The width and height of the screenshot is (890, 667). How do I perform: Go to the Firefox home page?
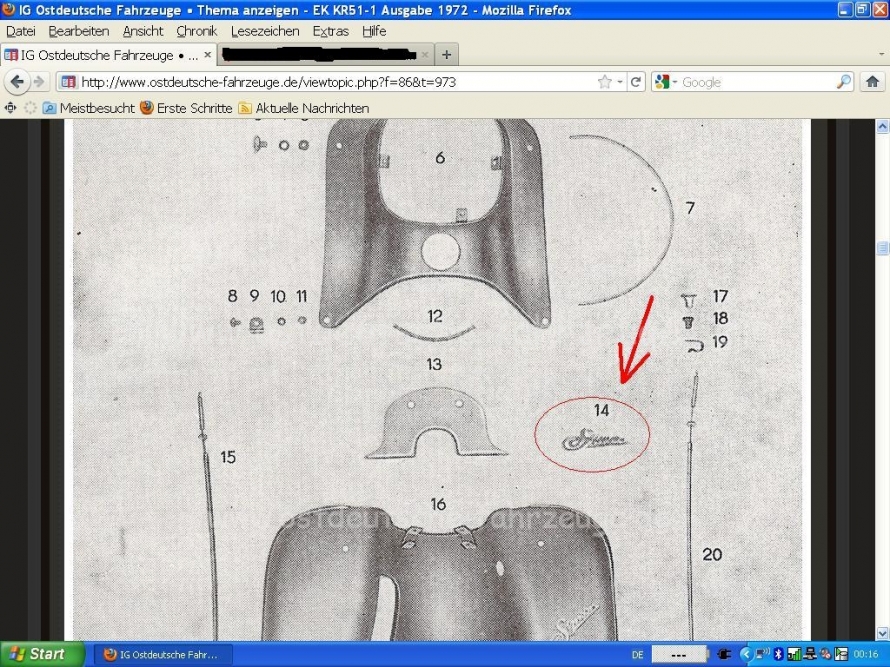[x=872, y=82]
